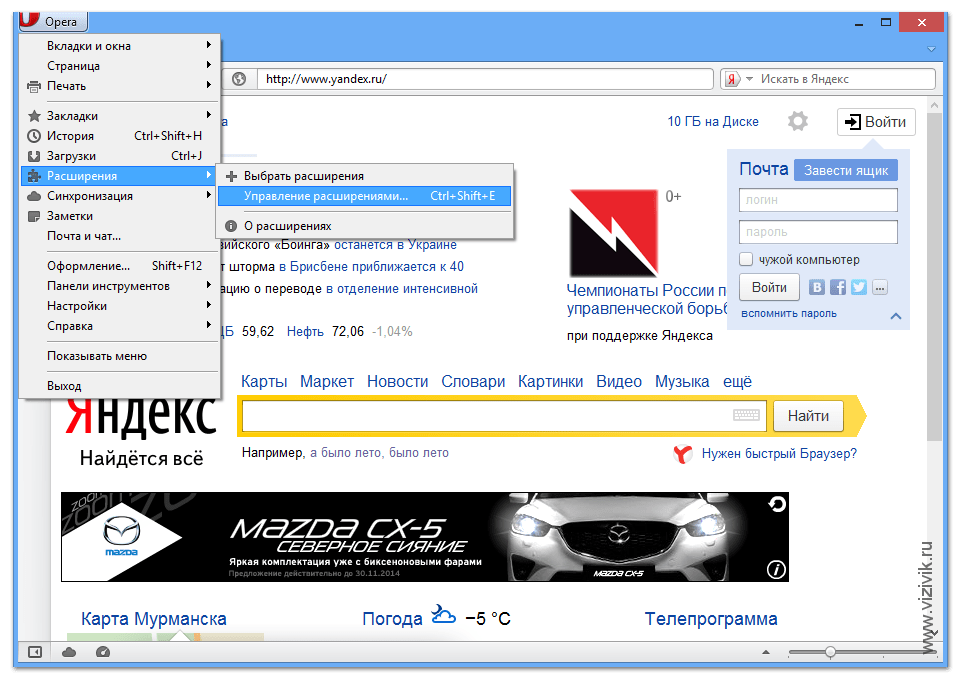
Task: Open the Вкладки и окна submenu
Action: 120,45
